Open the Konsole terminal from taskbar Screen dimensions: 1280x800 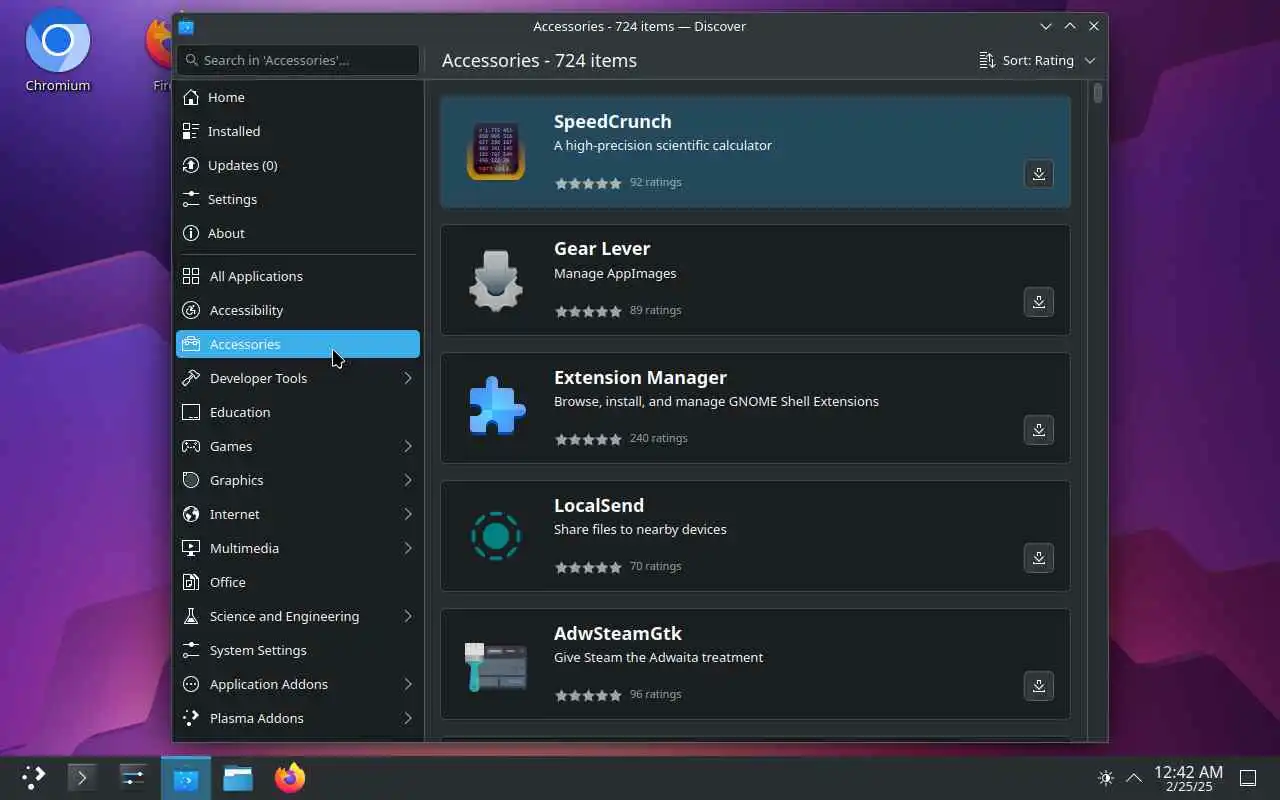point(82,777)
